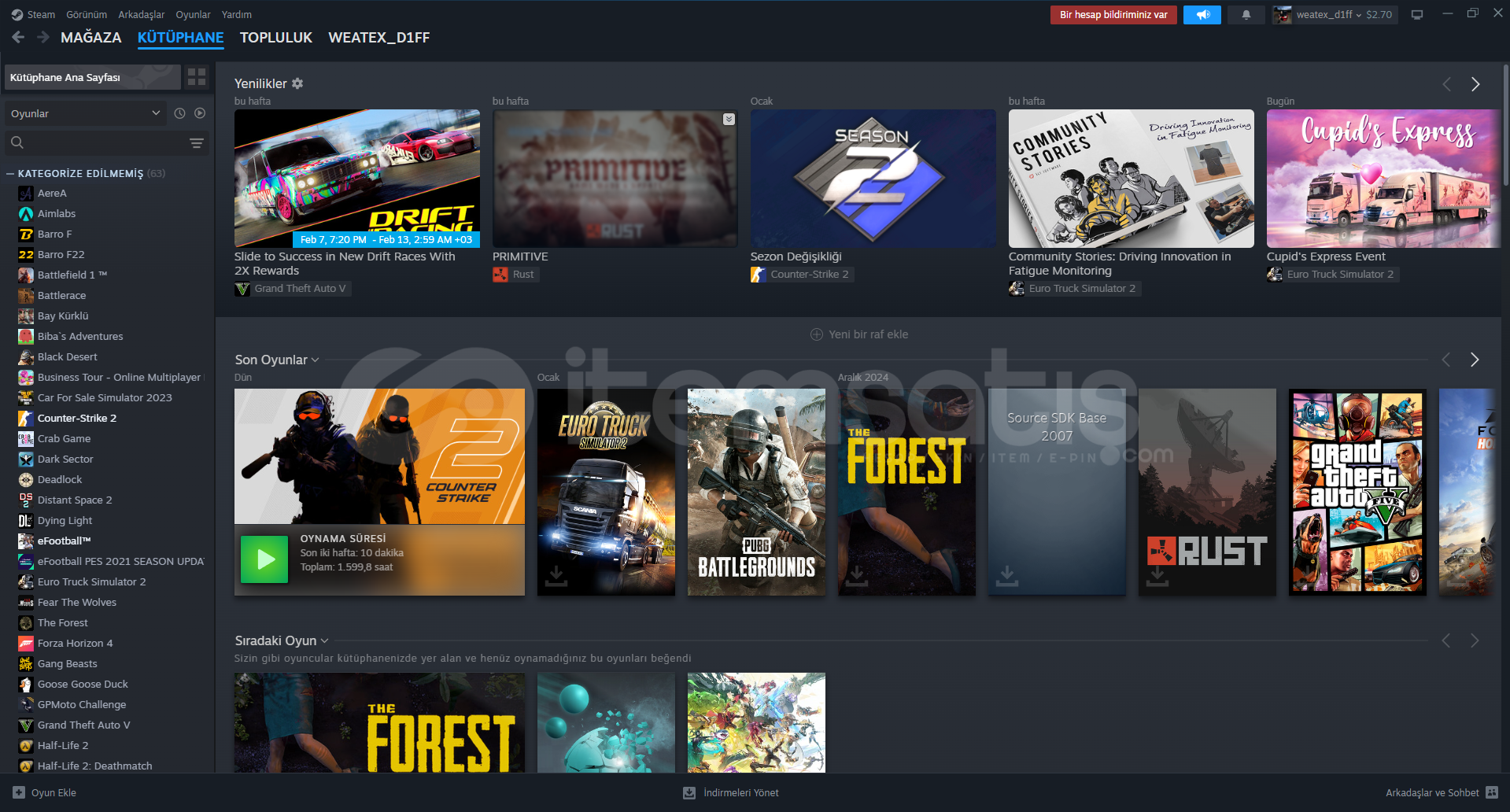1510x812 pixels.
Task: Open the Steam menu
Action: point(41,14)
